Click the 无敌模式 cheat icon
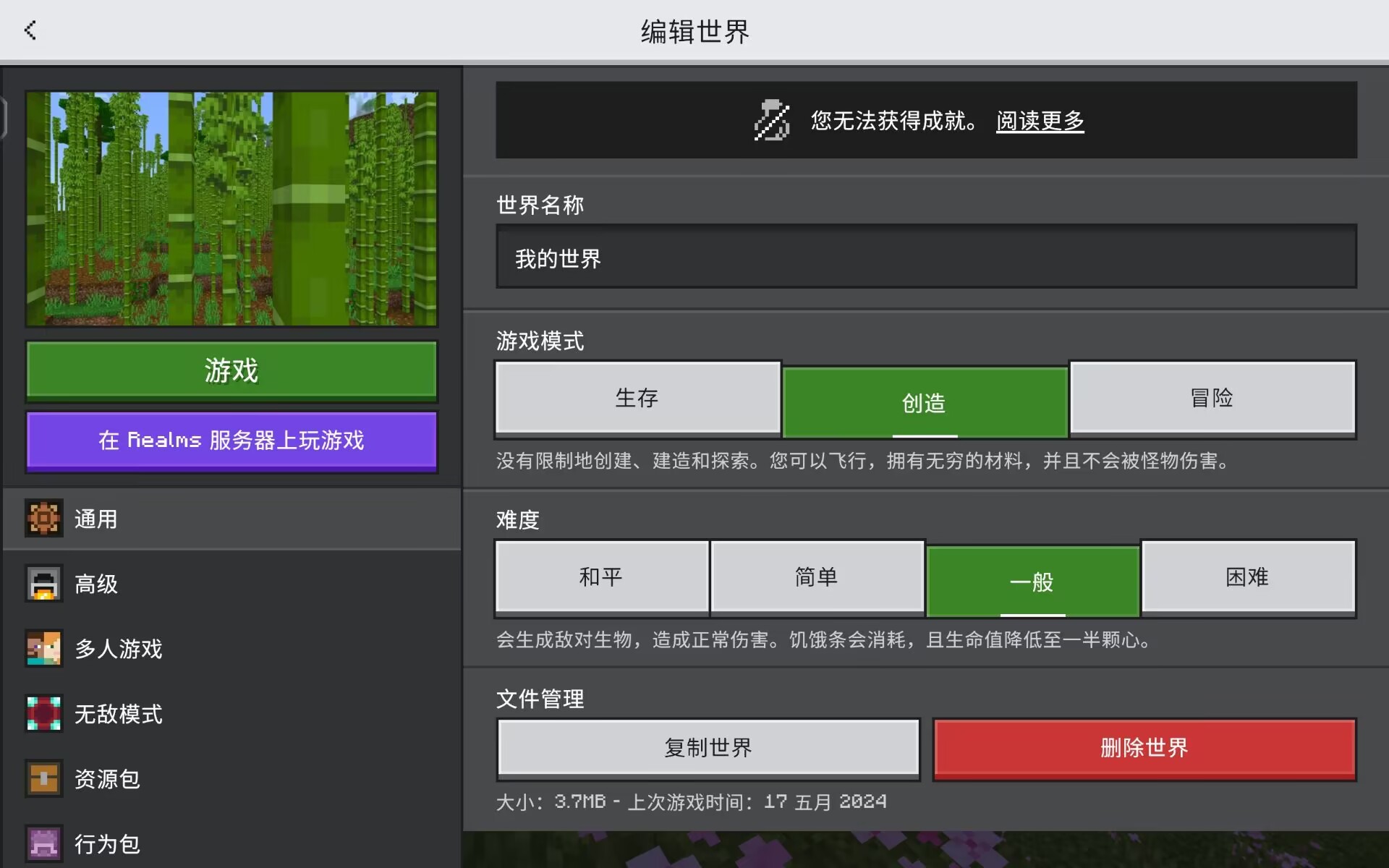This screenshot has width=1389, height=868. 44,714
